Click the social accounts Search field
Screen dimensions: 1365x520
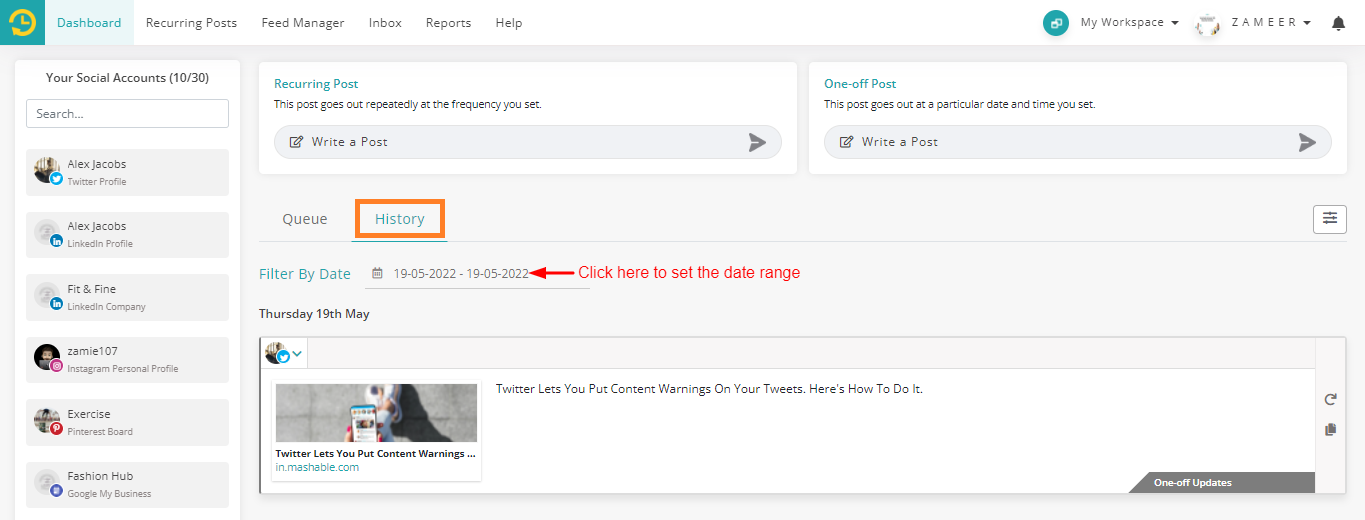click(127, 113)
